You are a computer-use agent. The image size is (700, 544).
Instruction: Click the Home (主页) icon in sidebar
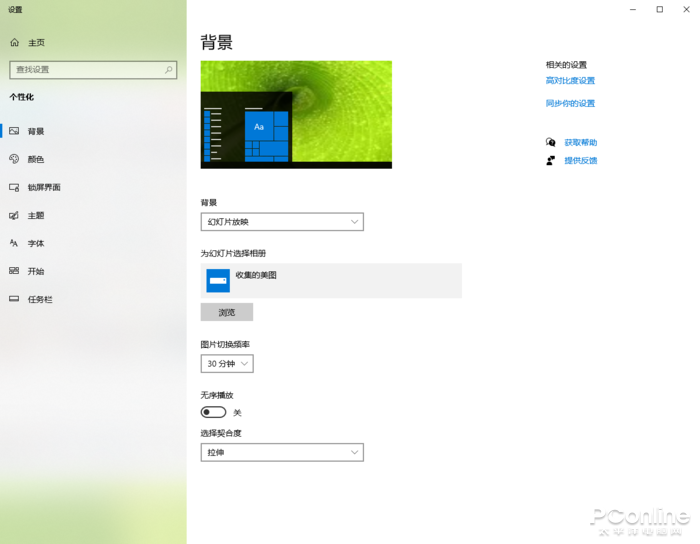(x=14, y=43)
